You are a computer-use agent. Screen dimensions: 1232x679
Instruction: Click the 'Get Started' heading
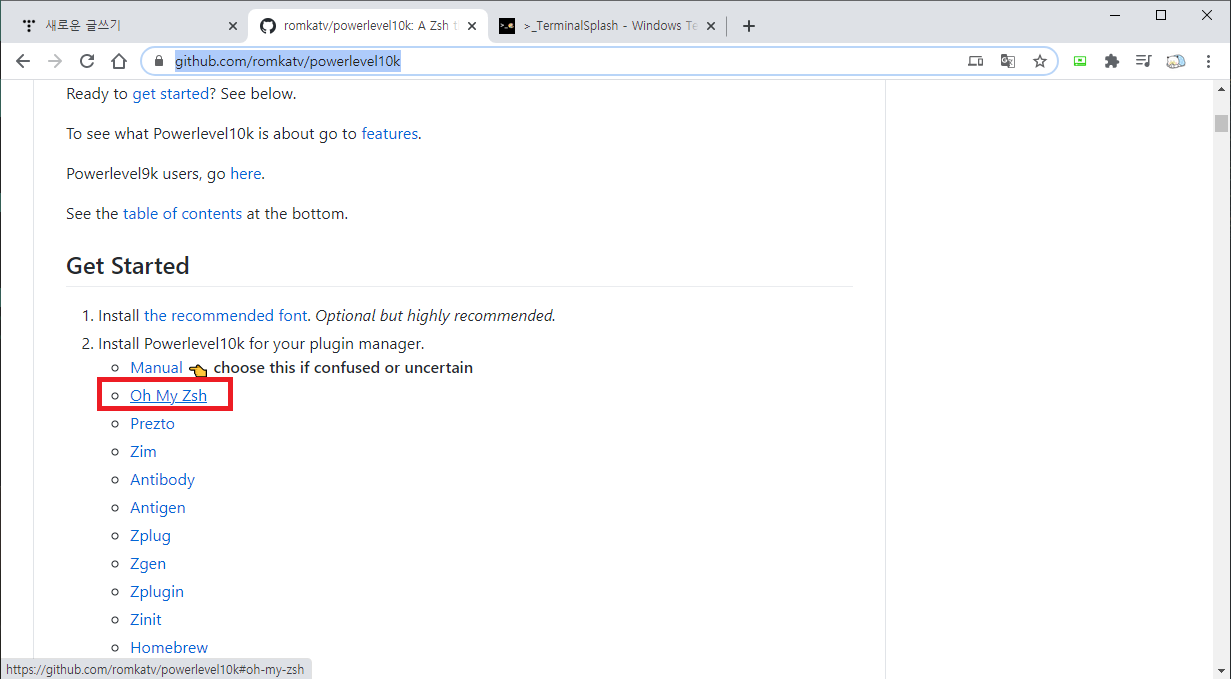coord(127,266)
